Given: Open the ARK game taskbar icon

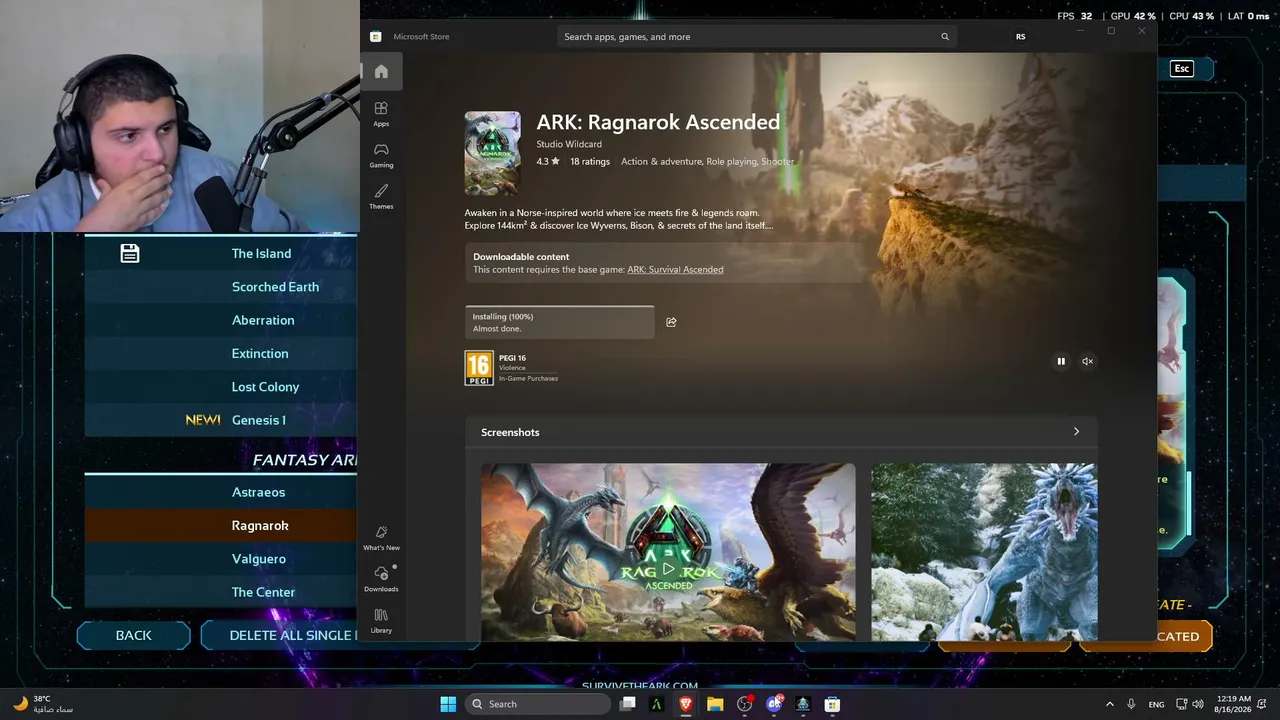Looking at the screenshot, I should click(x=803, y=704).
